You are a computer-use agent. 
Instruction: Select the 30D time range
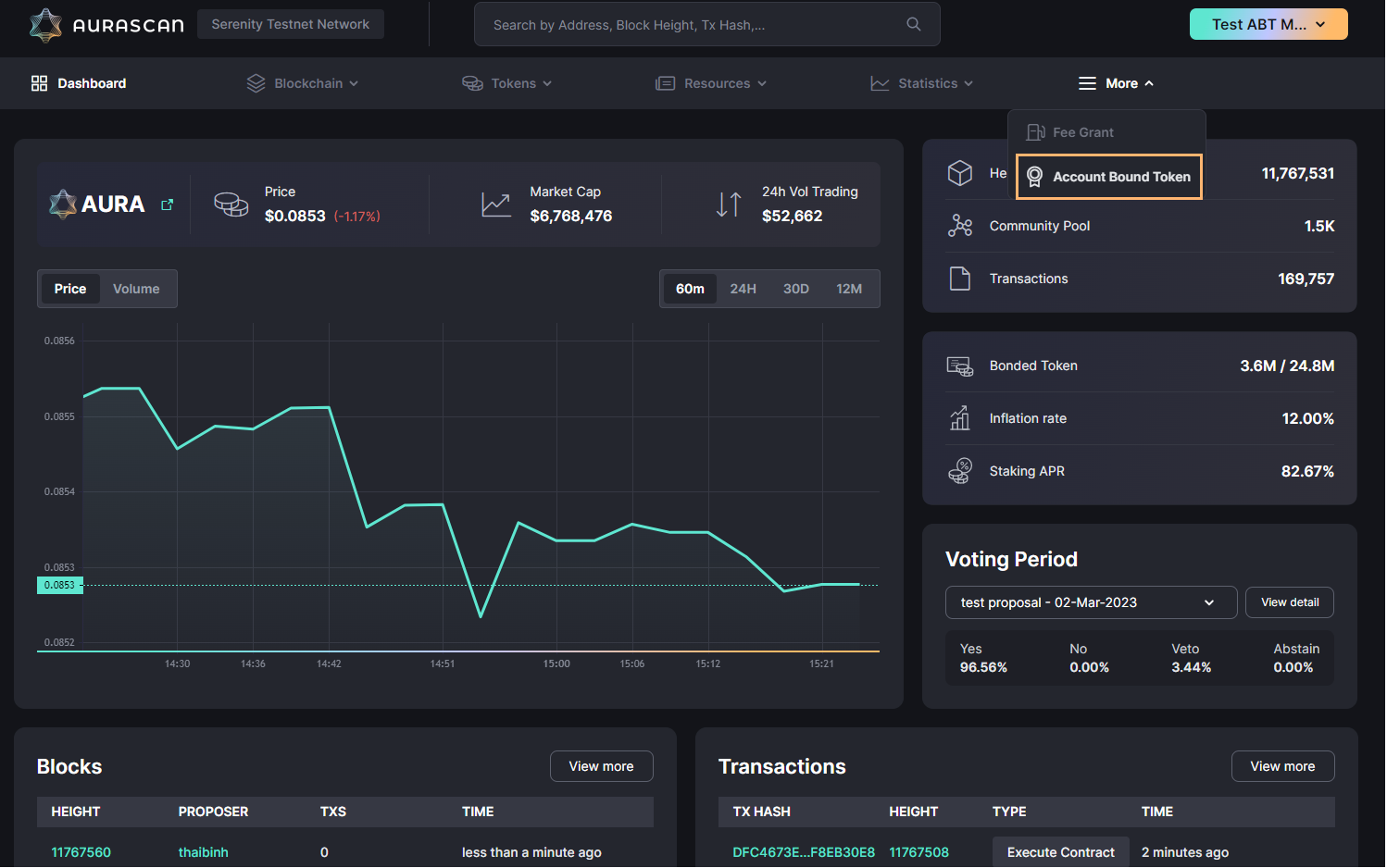tap(796, 289)
